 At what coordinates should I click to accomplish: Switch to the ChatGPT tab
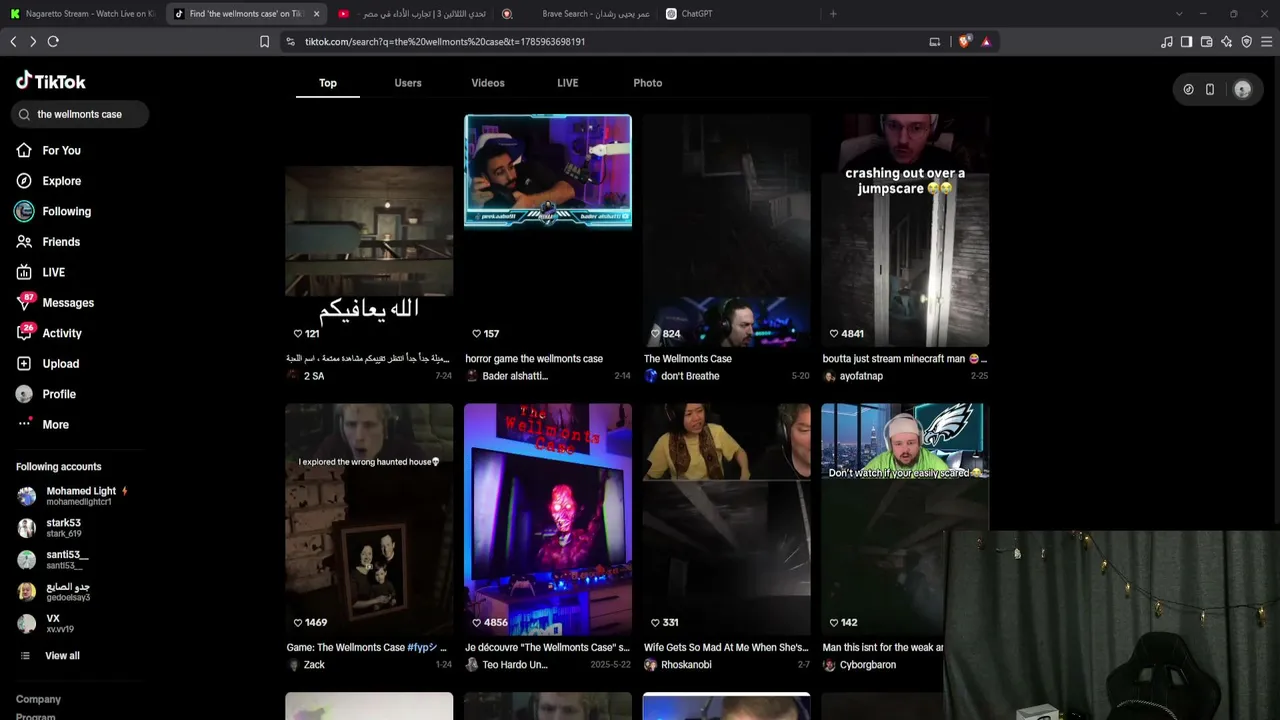[x=738, y=14]
